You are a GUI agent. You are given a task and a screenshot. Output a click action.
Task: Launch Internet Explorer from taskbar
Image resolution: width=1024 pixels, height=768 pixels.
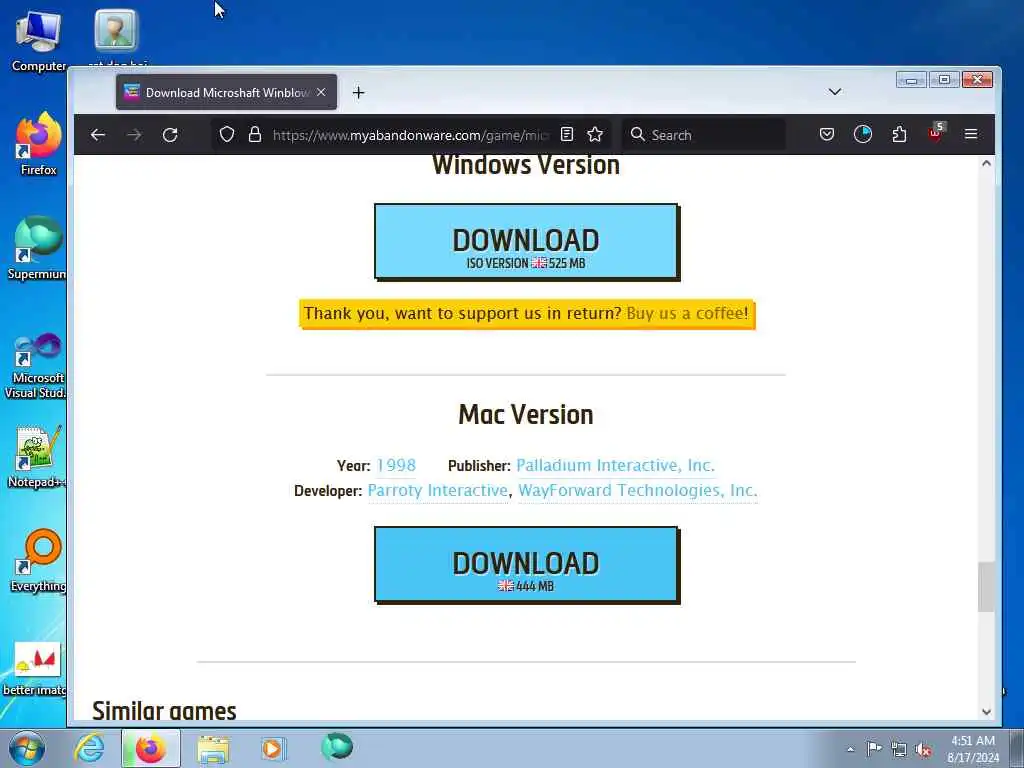coord(89,748)
